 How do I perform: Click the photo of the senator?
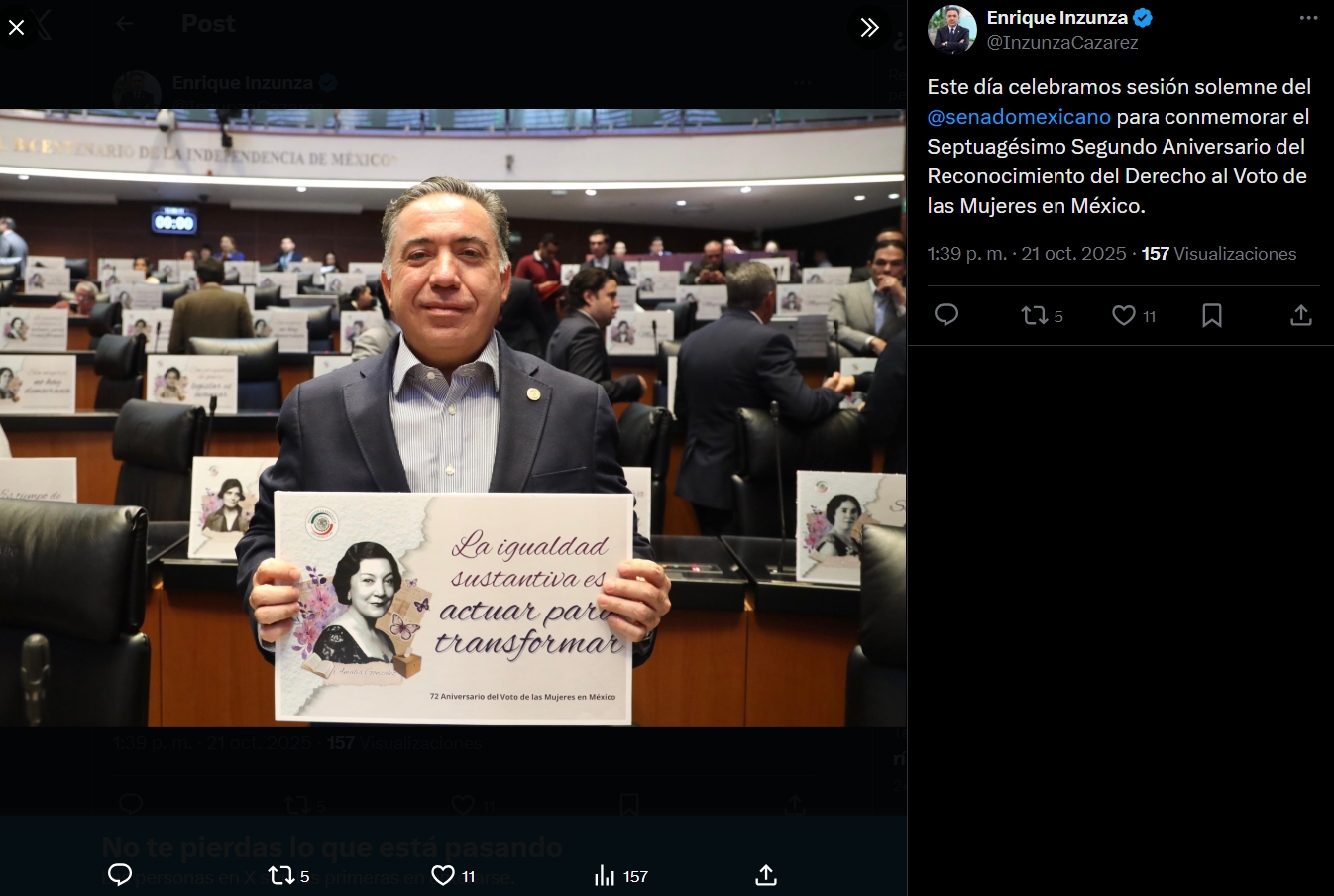coord(453,417)
